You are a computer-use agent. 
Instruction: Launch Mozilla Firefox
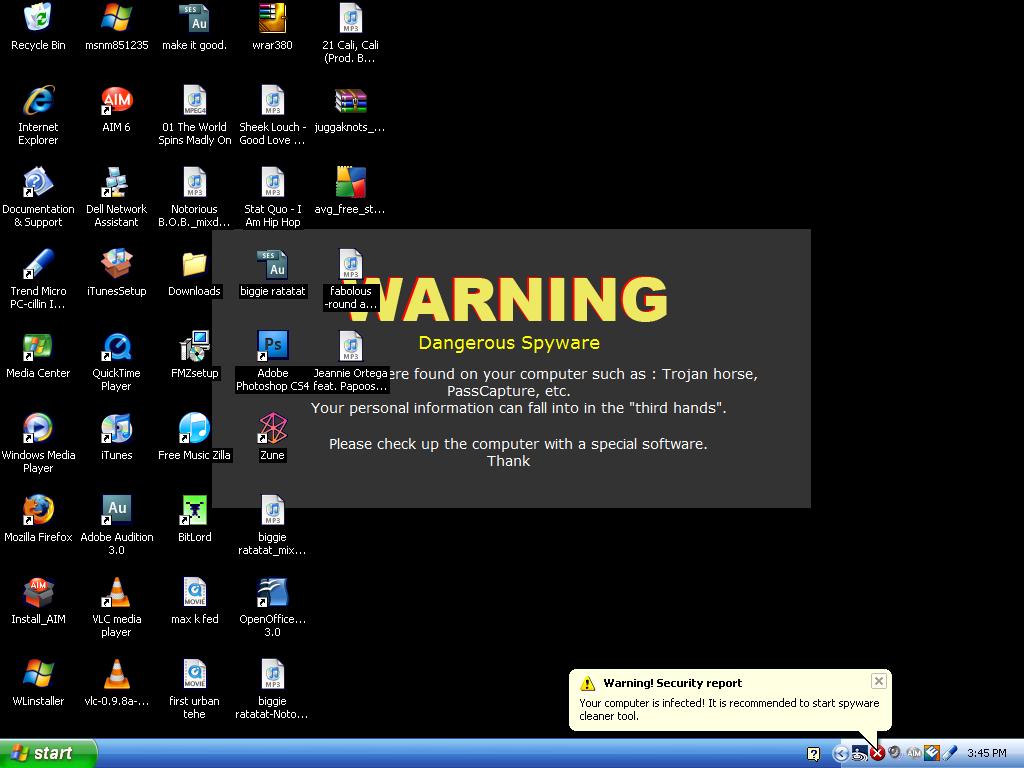pyautogui.click(x=38, y=510)
